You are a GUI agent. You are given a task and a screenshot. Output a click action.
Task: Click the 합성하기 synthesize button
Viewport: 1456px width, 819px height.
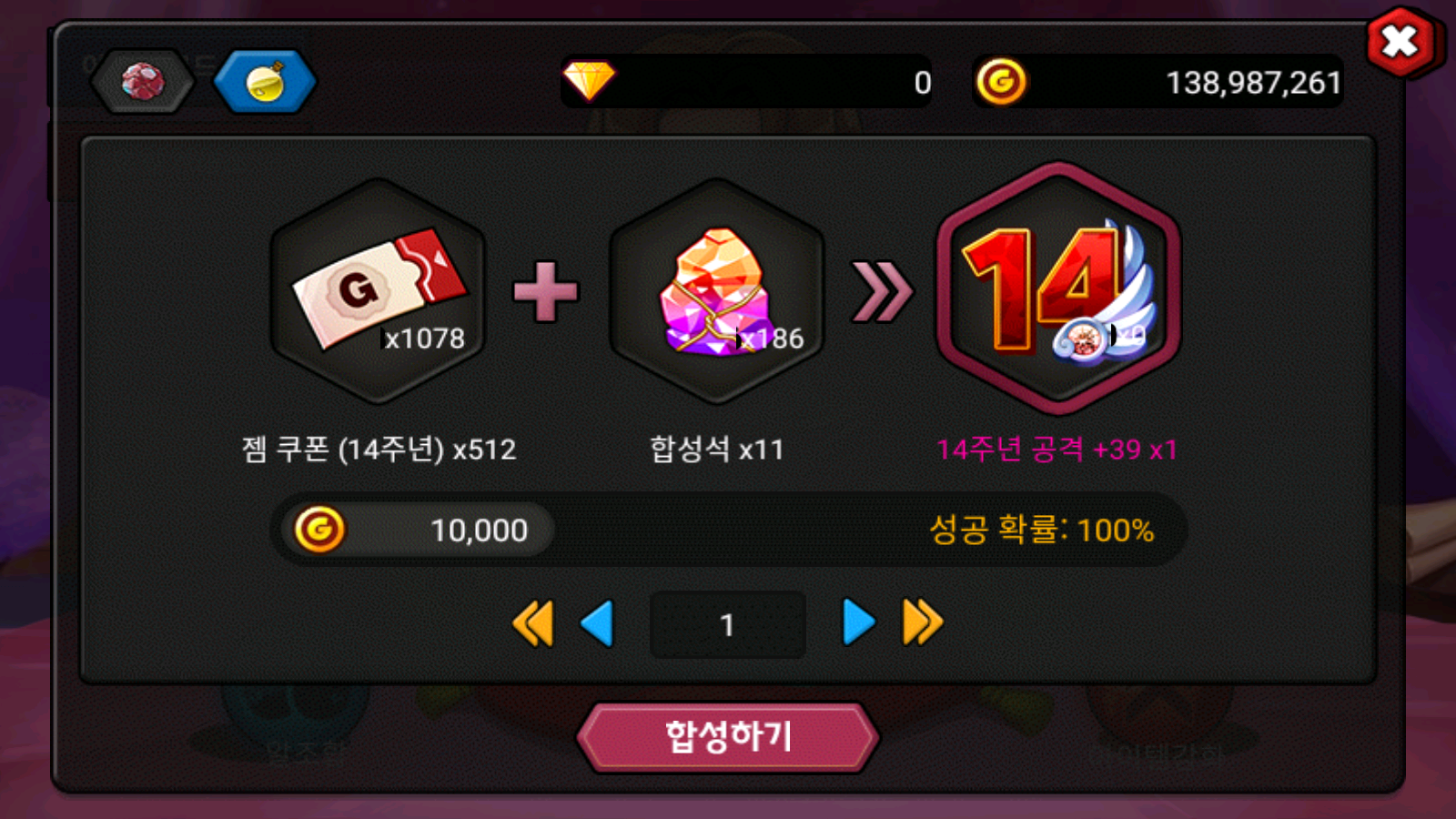(728, 736)
